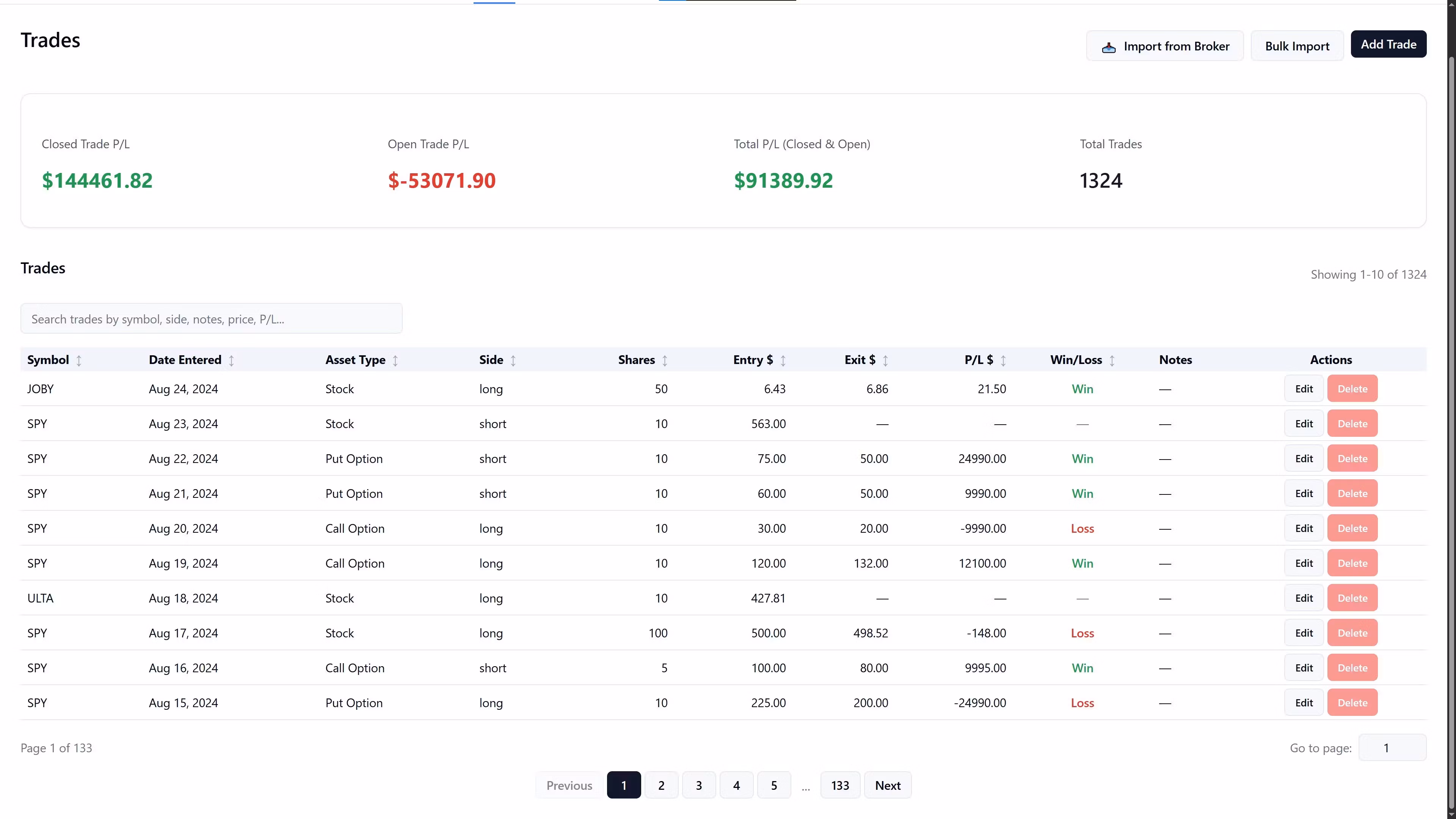Click Import from Broker button
The width and height of the screenshot is (1456, 819).
[1165, 46]
